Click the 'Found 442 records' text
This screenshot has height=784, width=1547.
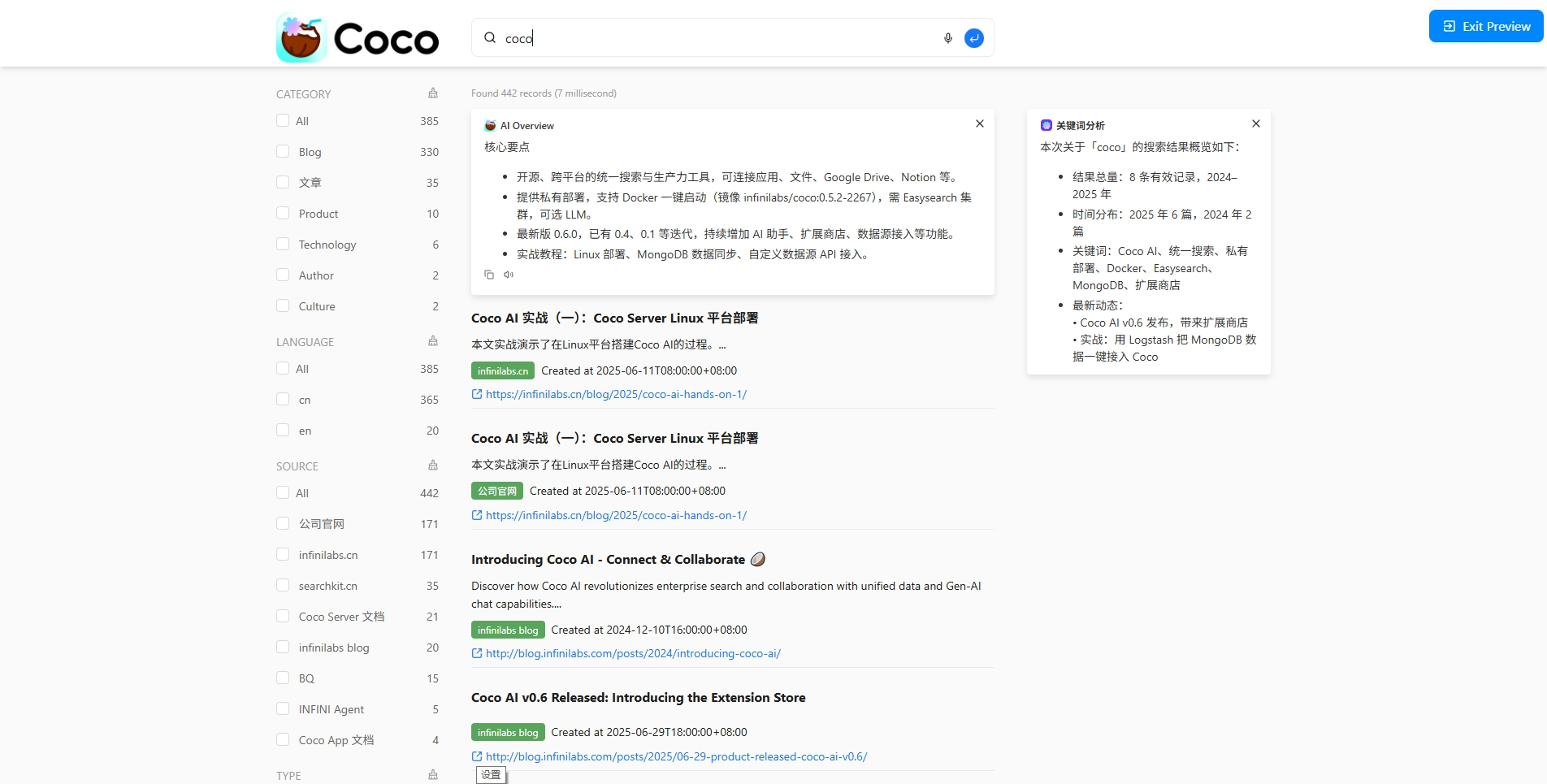point(511,93)
